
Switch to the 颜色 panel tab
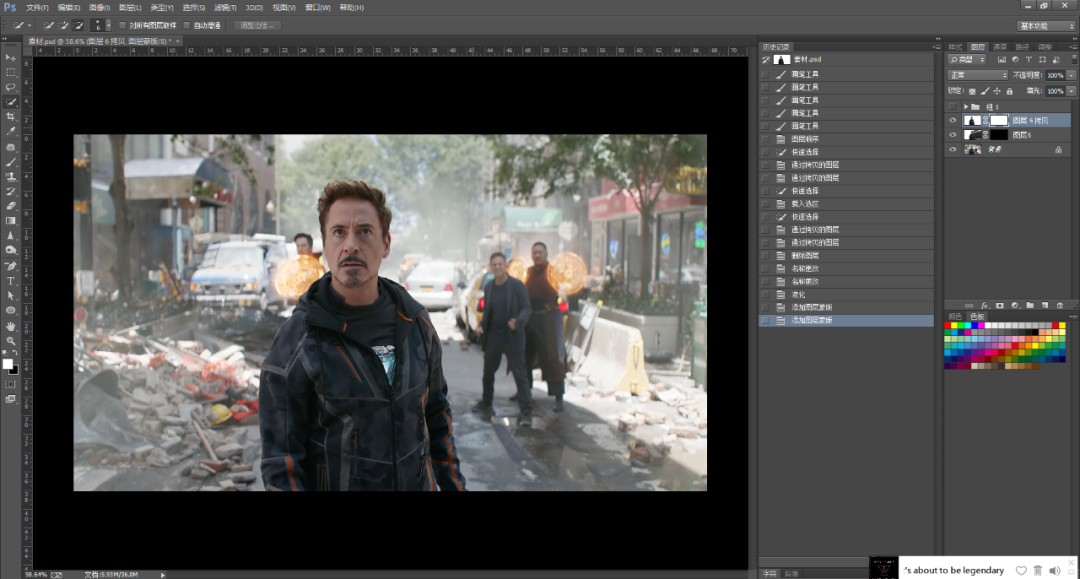click(953, 316)
